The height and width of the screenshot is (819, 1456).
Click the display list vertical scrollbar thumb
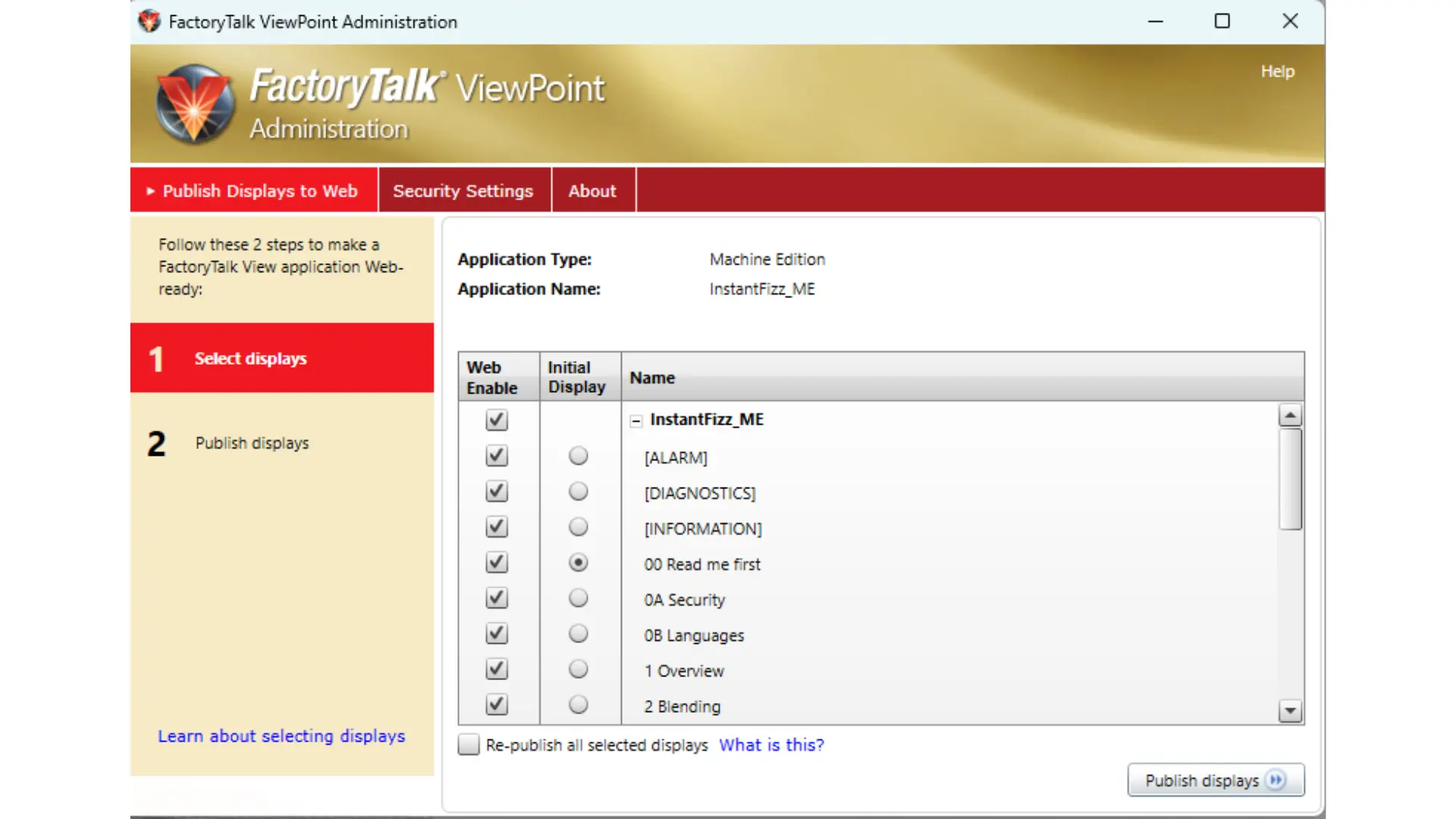pos(1290,479)
